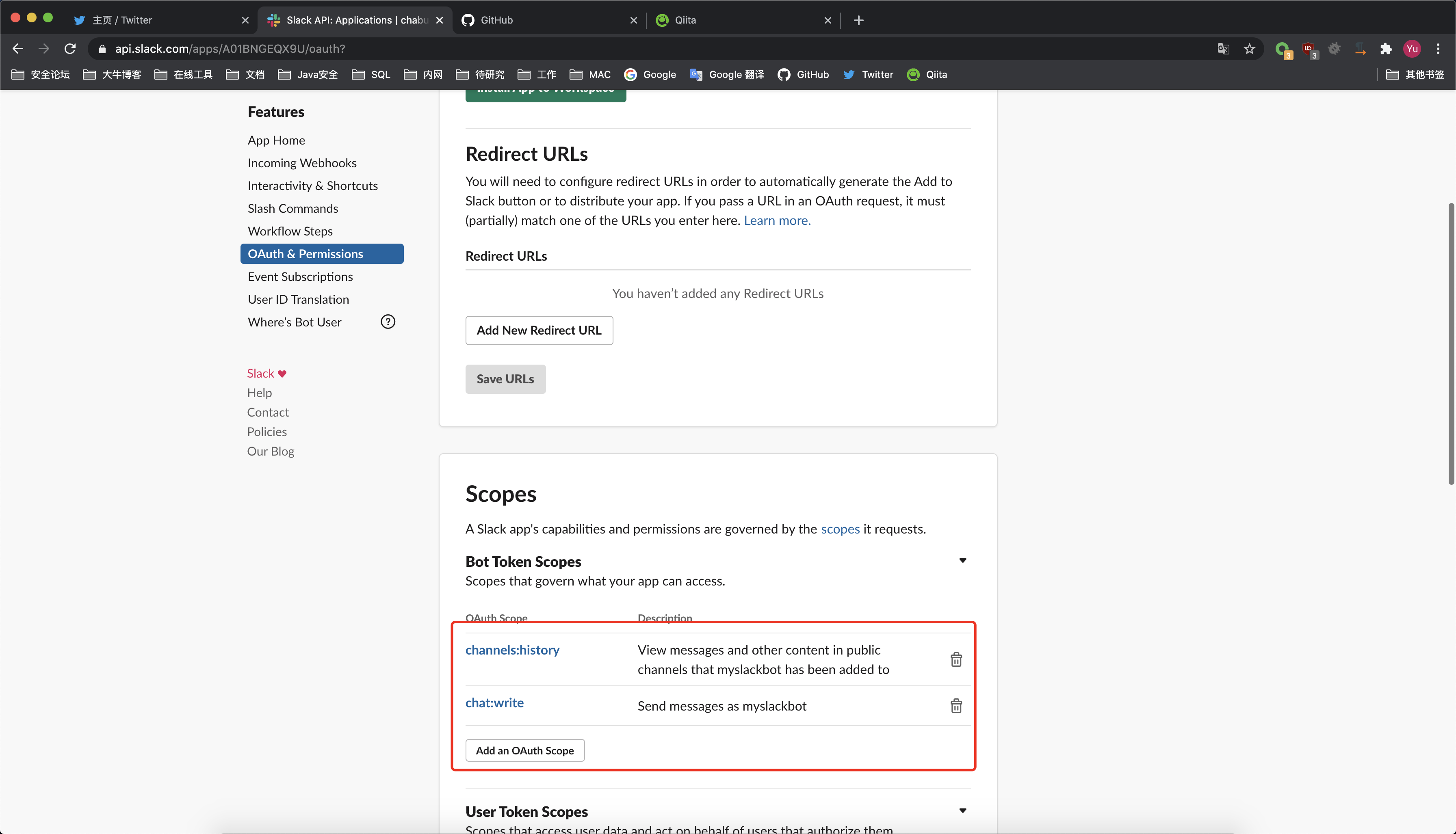The height and width of the screenshot is (834, 1456).
Task: Open the Yu profile avatar
Action: [x=1412, y=49]
